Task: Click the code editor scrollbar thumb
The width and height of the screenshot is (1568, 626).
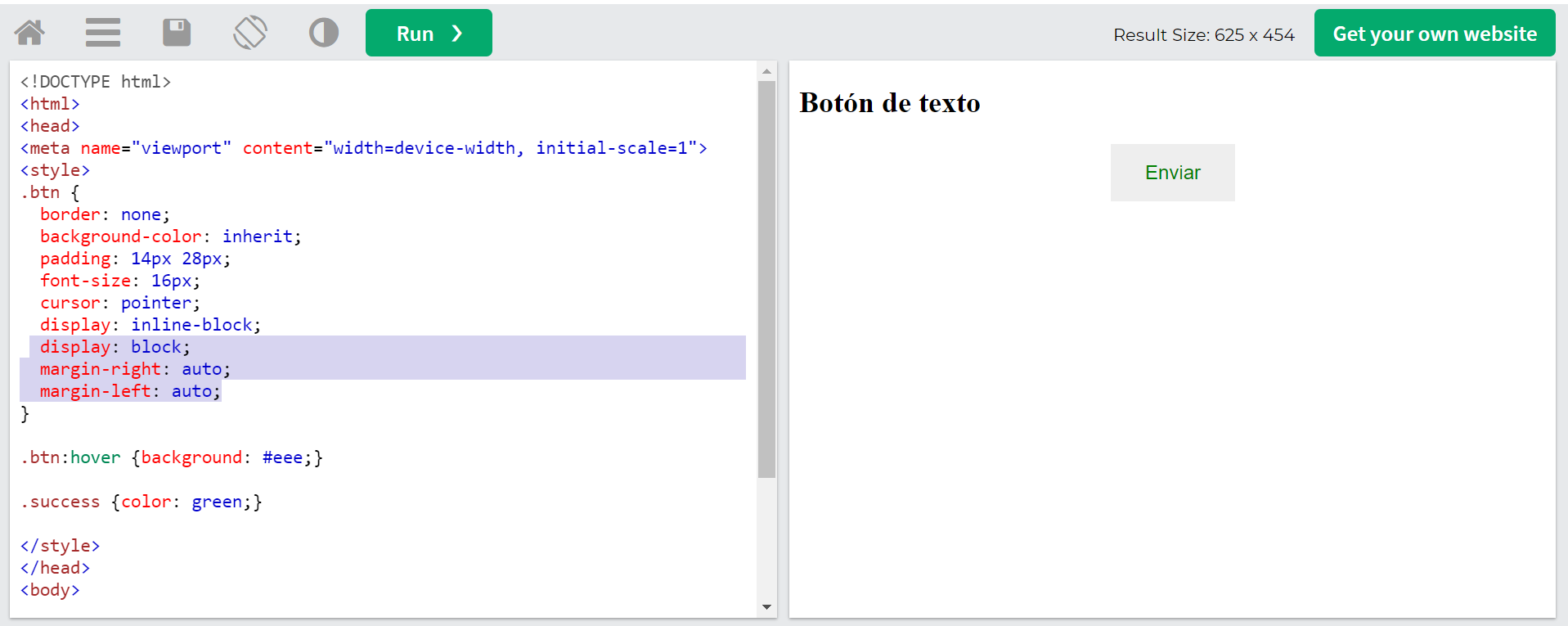Action: [766, 278]
